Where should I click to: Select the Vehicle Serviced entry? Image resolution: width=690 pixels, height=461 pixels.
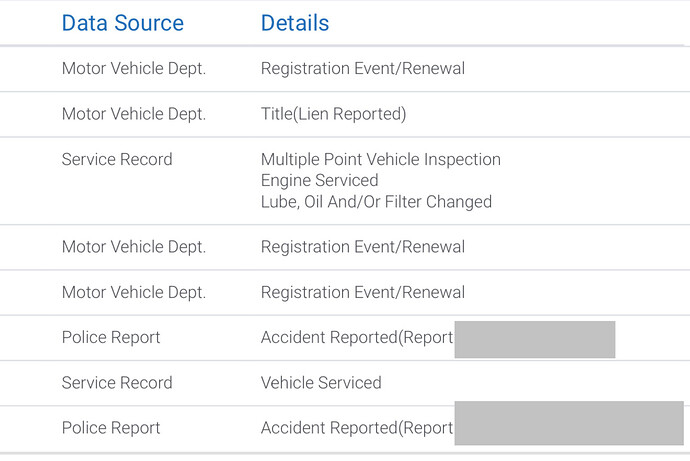321,383
